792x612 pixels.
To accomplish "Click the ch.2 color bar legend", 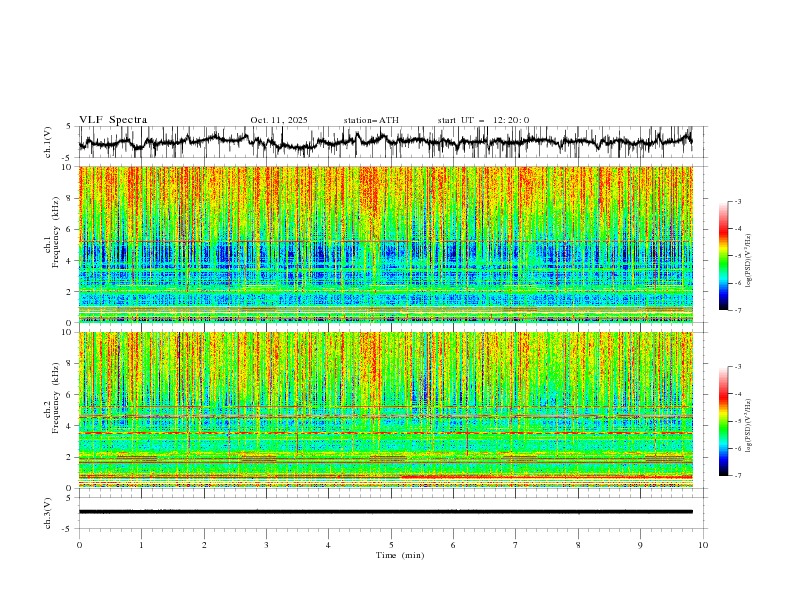I will coord(723,421).
